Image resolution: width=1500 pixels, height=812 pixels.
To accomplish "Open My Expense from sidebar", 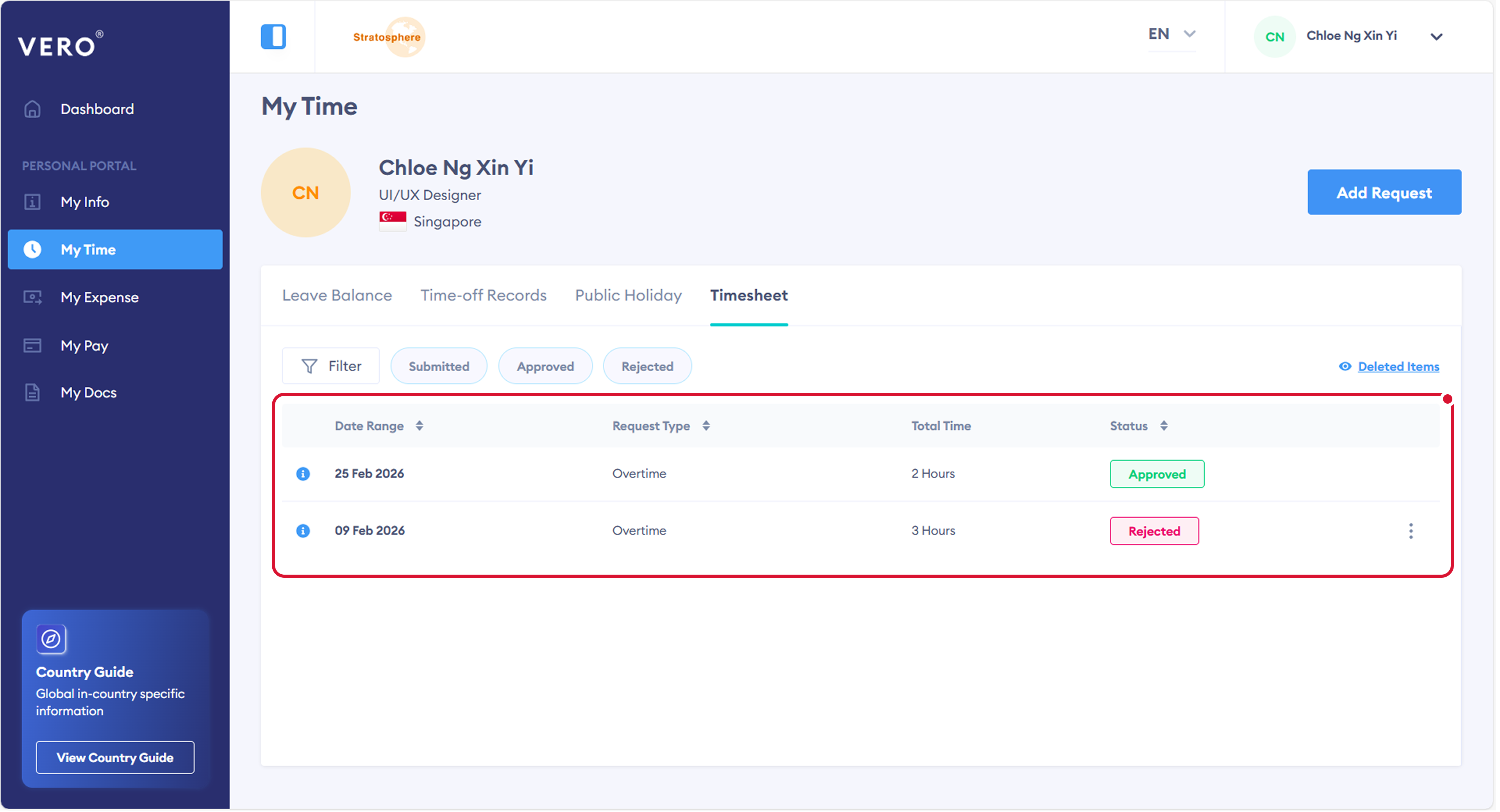I will click(x=100, y=297).
